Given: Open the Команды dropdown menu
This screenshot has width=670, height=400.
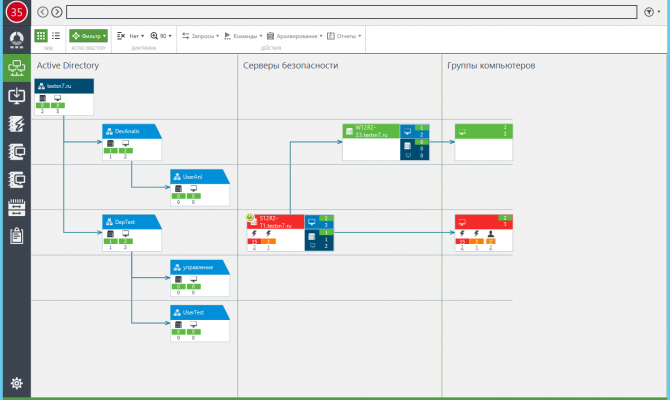Looking at the screenshot, I should tap(243, 36).
